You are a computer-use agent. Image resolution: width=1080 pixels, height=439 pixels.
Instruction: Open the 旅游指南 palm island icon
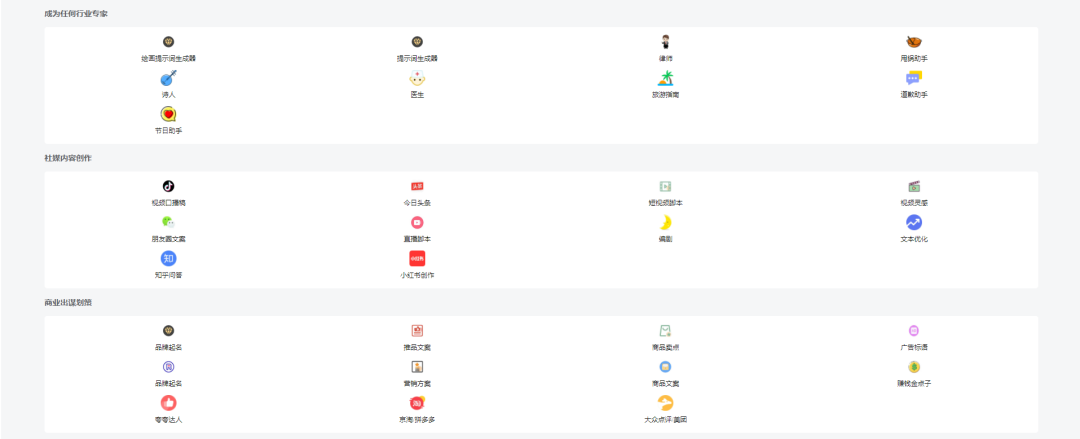pos(665,78)
